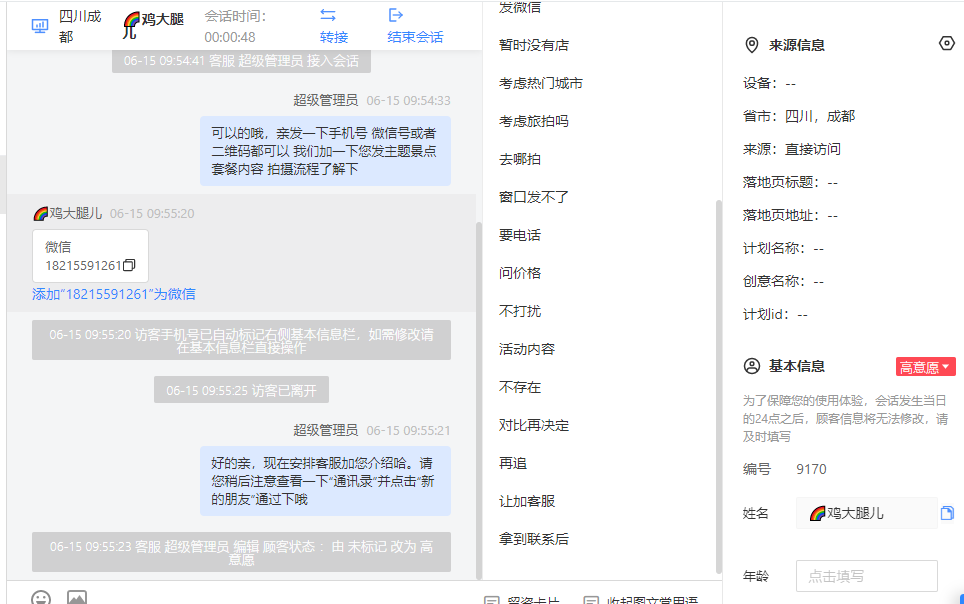Screen dimensions: 964x604
Task: Choose the 不存在 quick reply
Action: [x=520, y=387]
